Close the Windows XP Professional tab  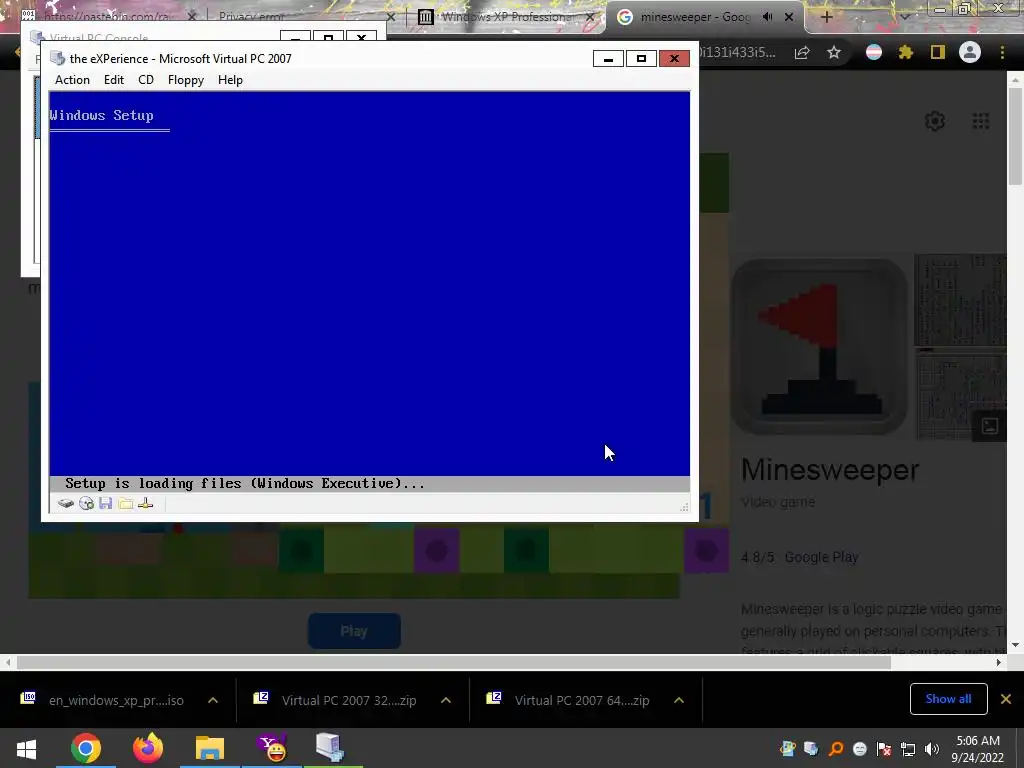pos(590,17)
